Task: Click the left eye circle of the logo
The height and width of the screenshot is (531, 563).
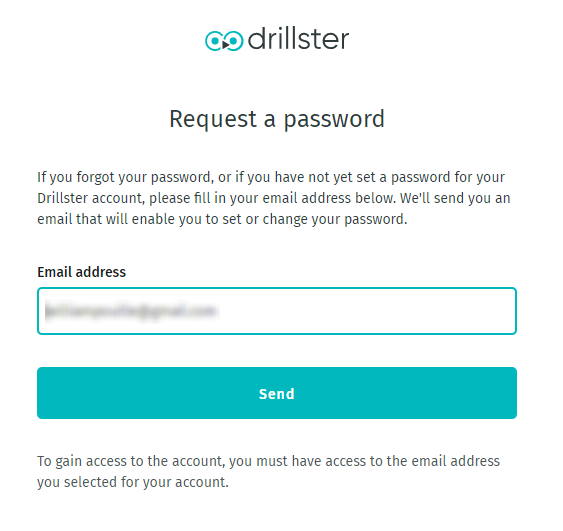Action: coord(215,41)
